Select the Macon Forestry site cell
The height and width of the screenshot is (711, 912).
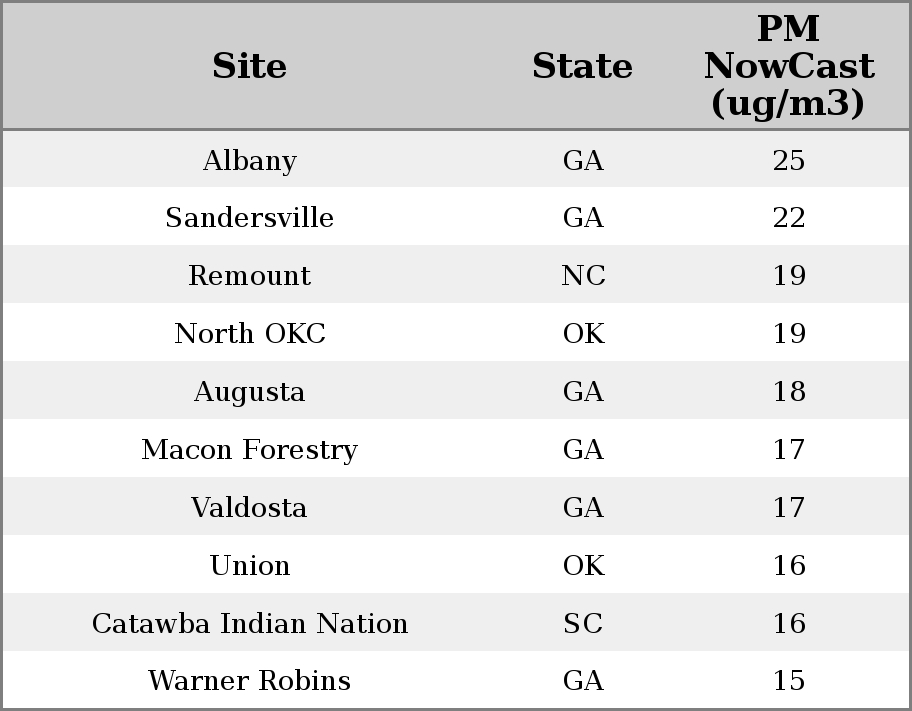pos(249,450)
